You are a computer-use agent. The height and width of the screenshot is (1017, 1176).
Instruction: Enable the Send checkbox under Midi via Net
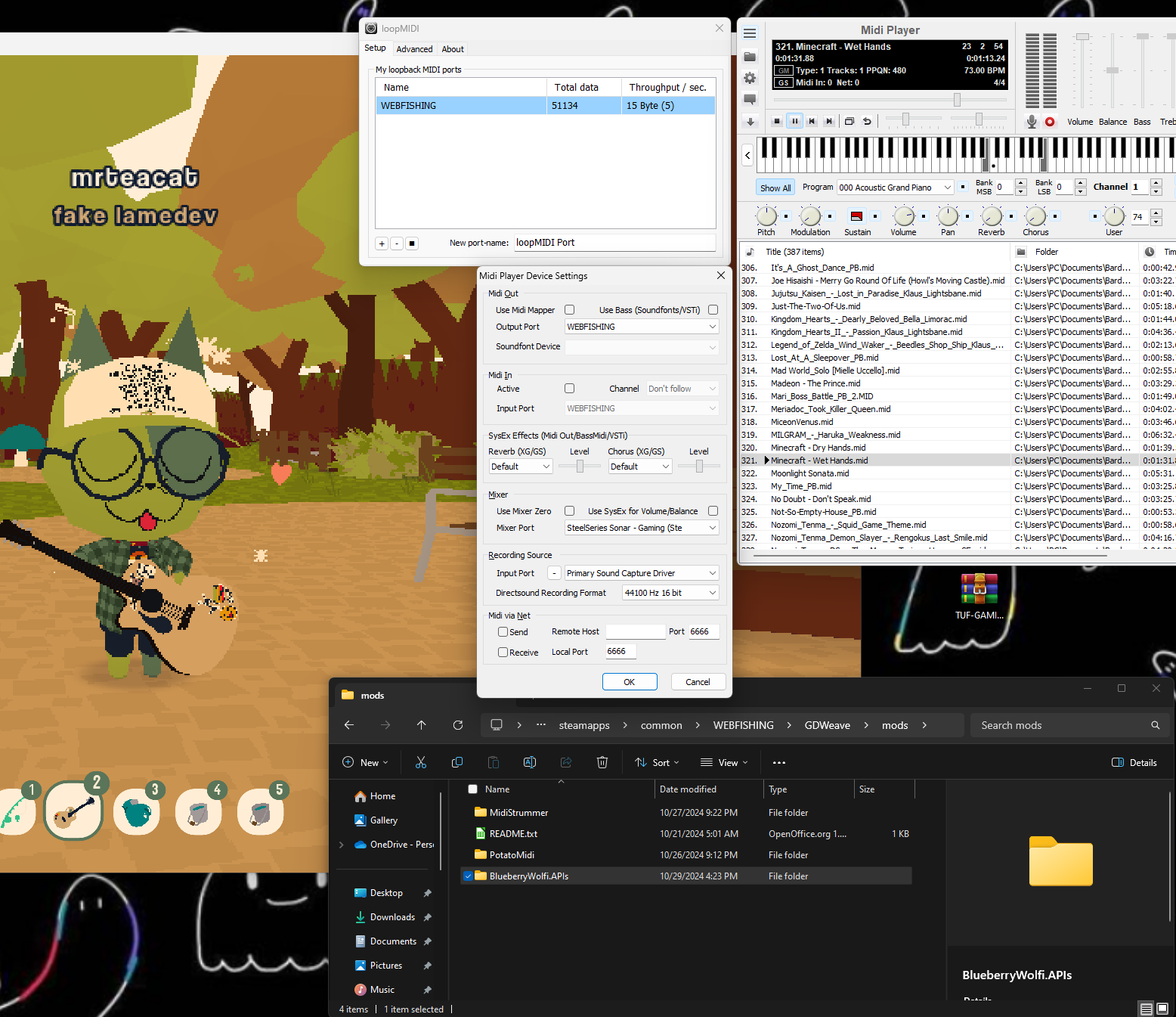point(503,632)
